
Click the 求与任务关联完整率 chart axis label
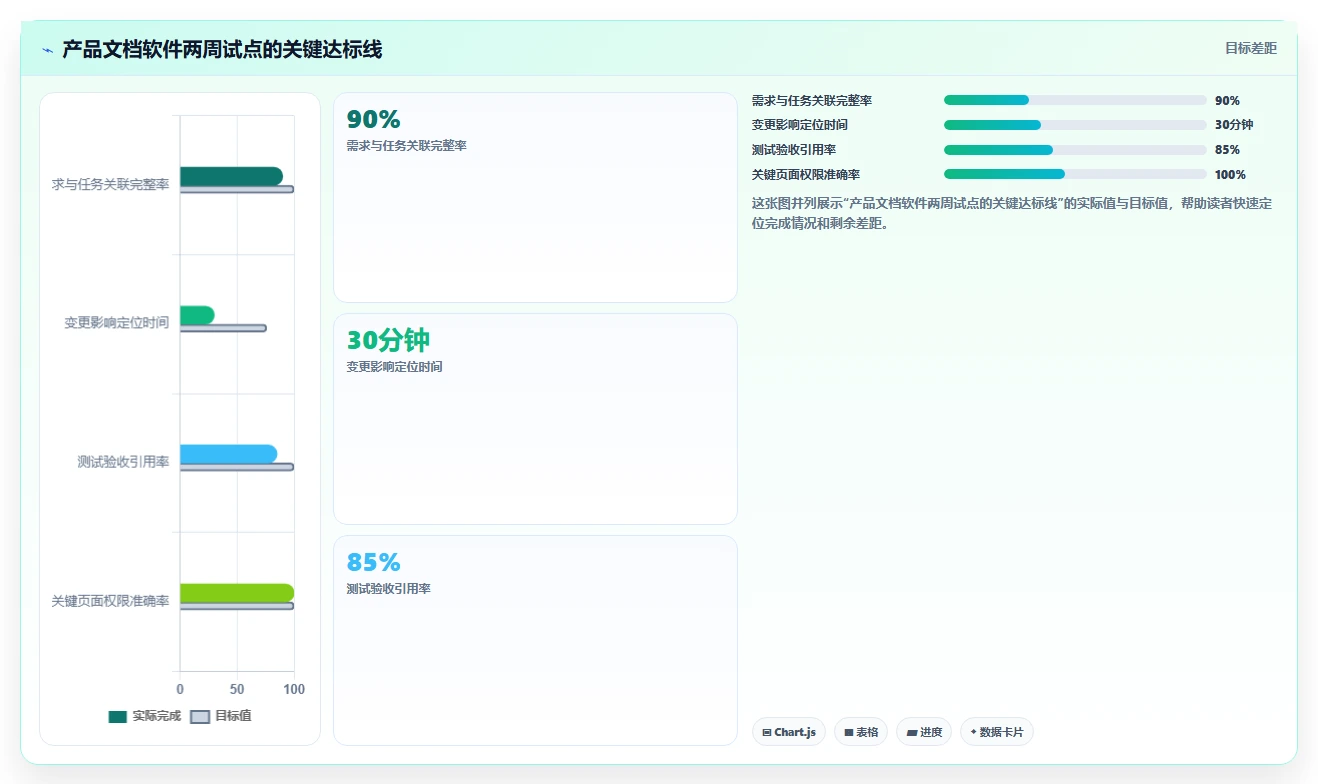point(110,184)
